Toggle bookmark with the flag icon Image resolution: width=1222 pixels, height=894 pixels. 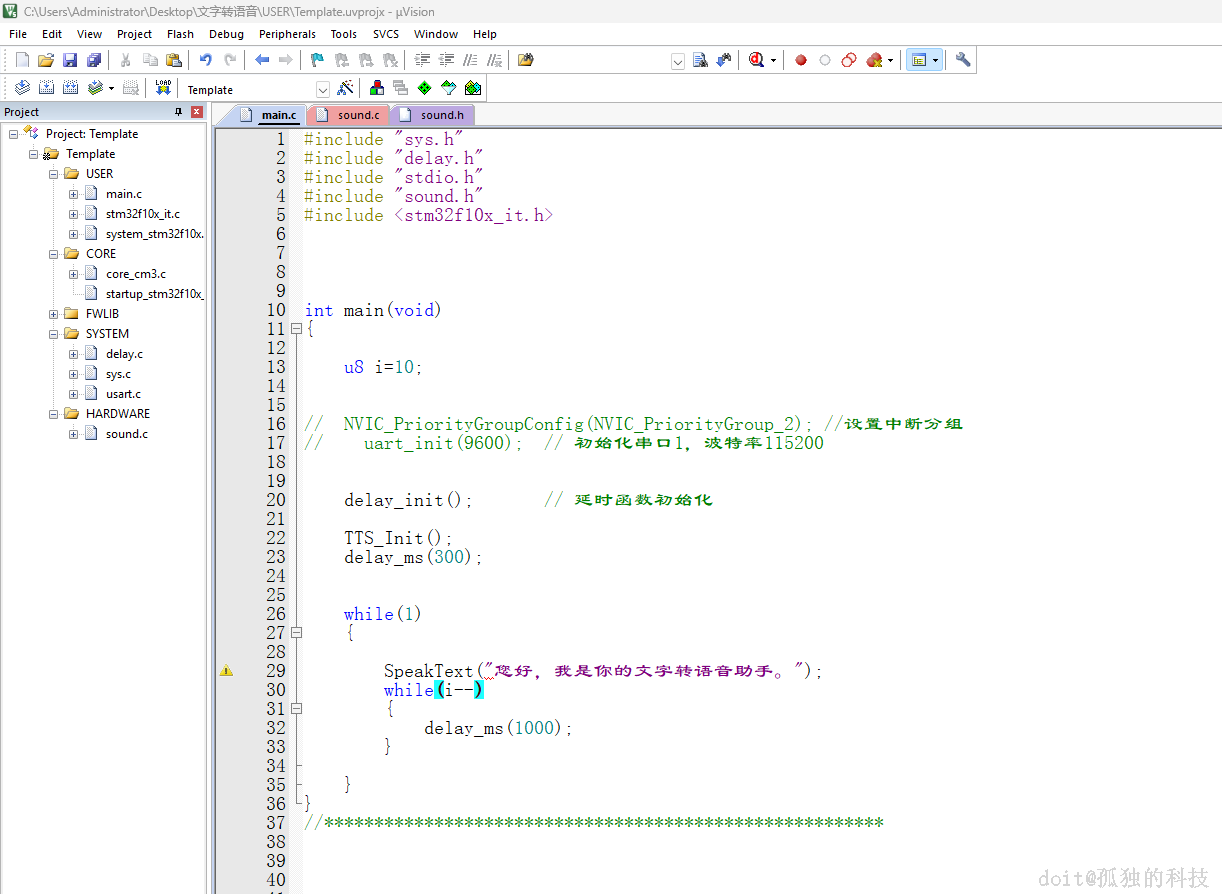(x=317, y=60)
